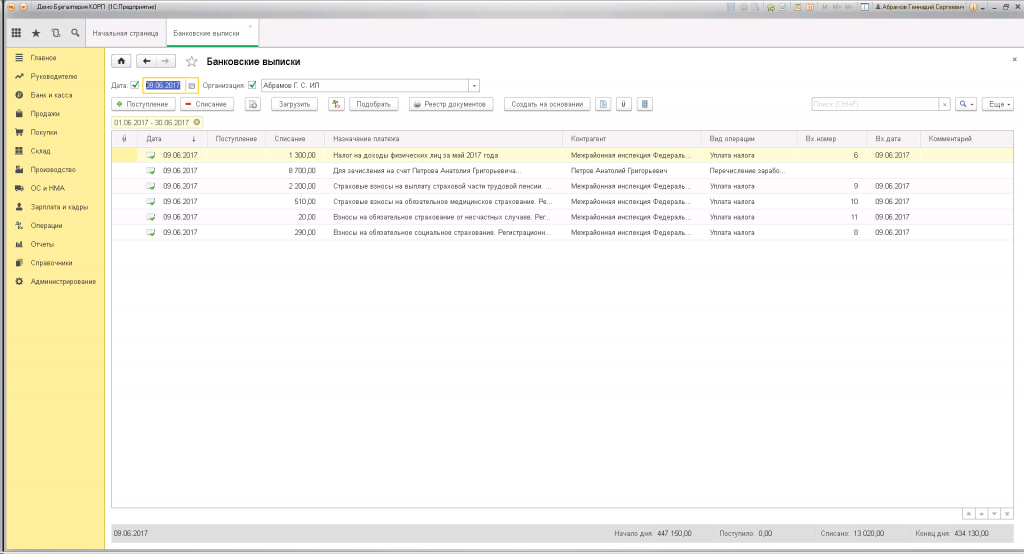Switch to the Начальная страница tab
Image resolution: width=1024 pixels, height=554 pixels.
tap(125, 33)
